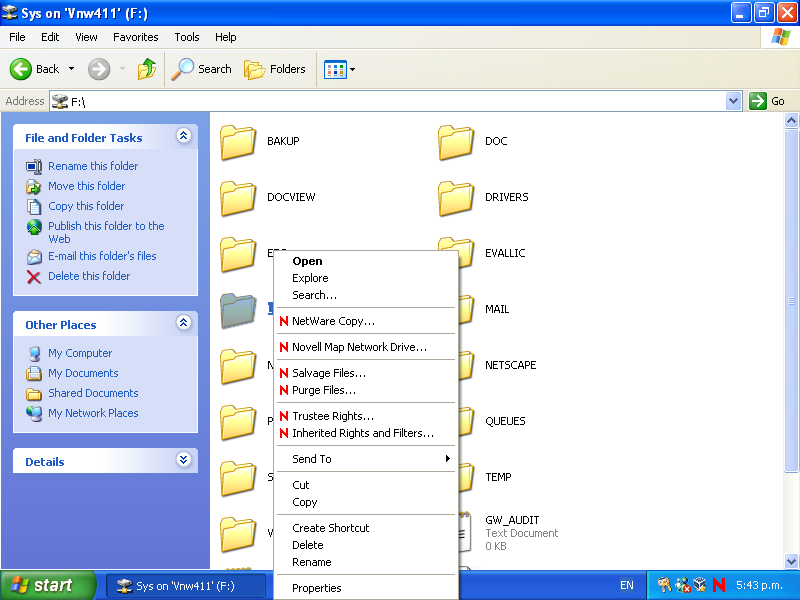This screenshot has width=800, height=600.
Task: Open the View menu
Action: point(86,37)
